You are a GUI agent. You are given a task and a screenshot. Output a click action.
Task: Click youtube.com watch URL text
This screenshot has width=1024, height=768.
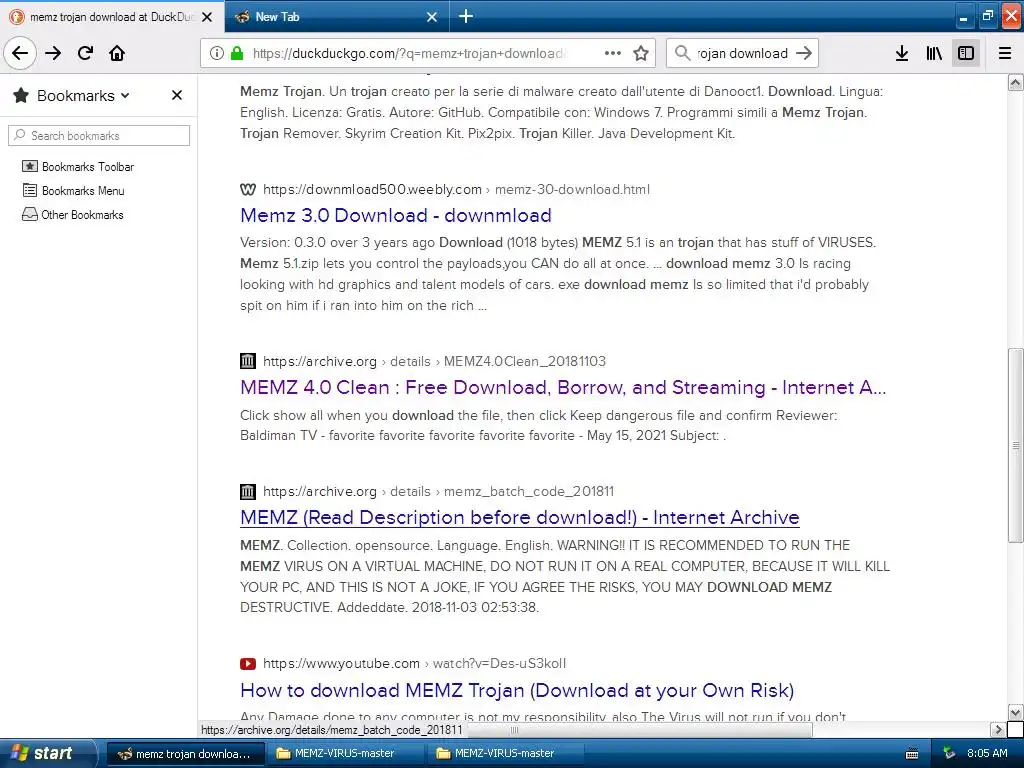click(x=414, y=664)
